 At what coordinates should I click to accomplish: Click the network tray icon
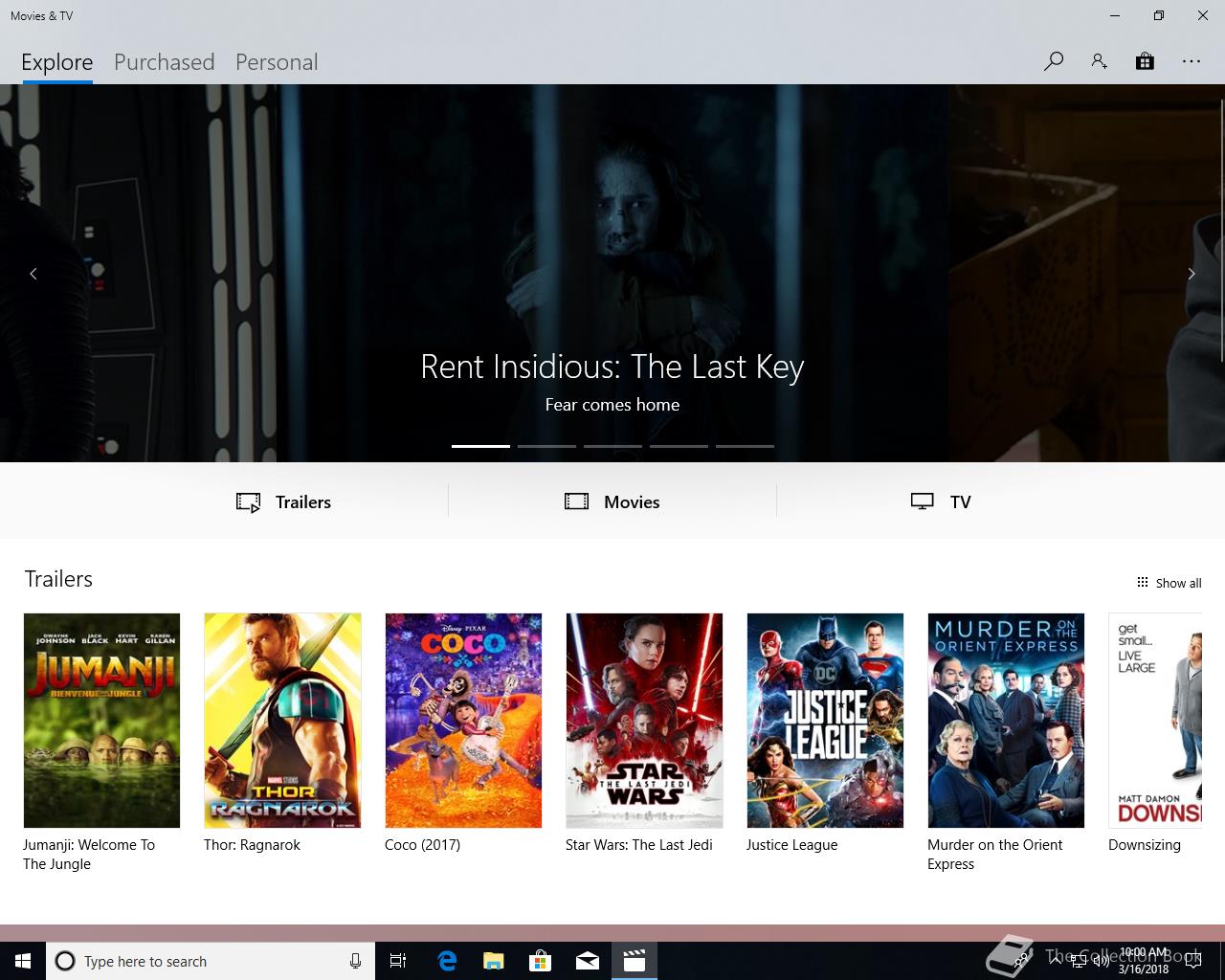[x=1078, y=961]
